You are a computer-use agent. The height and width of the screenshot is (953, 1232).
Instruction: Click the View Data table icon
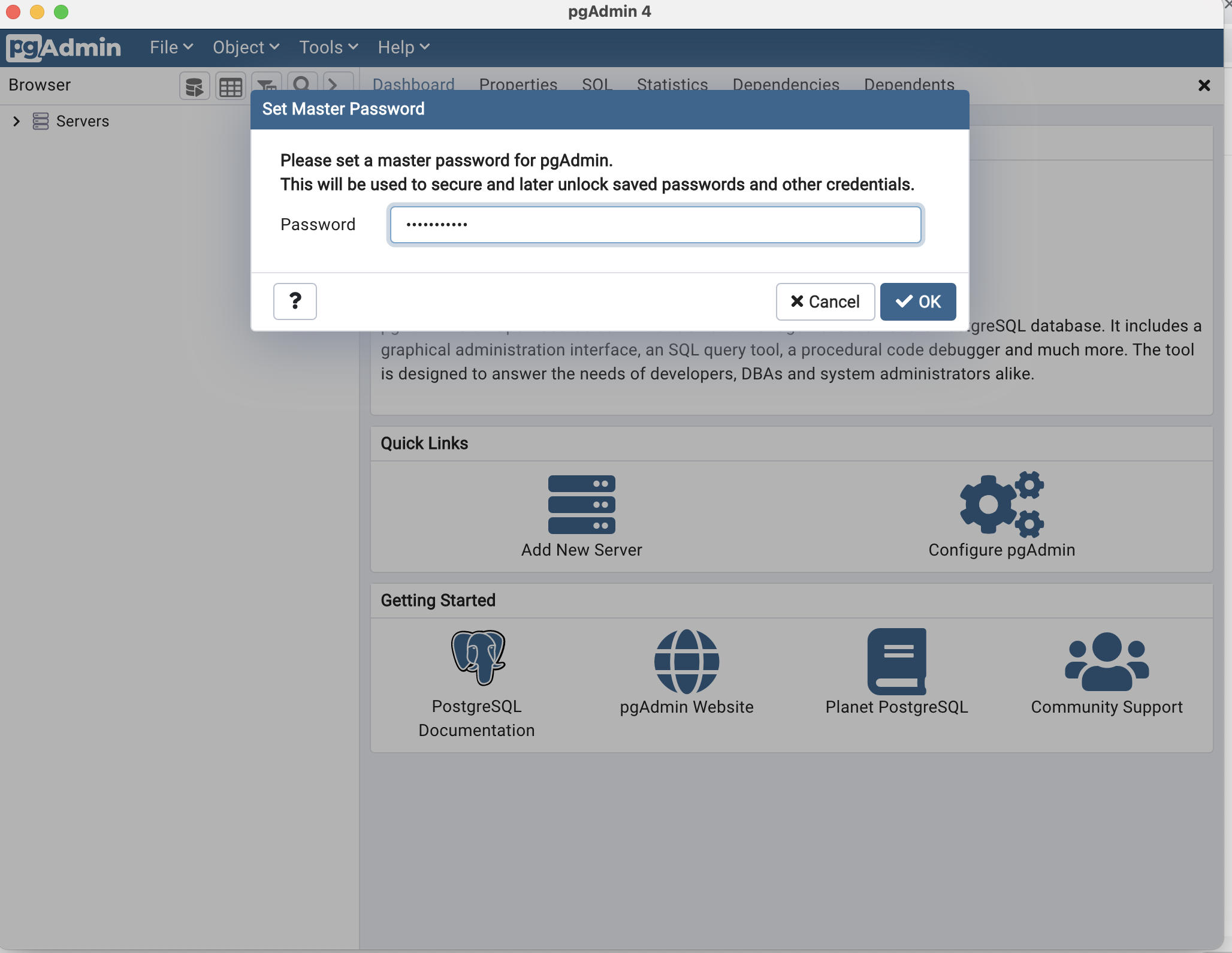231,87
